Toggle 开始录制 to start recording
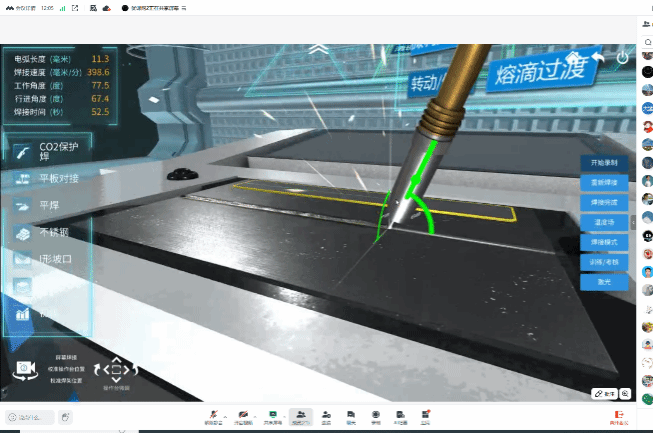Screen dimensions: 654x434 tap(604, 162)
